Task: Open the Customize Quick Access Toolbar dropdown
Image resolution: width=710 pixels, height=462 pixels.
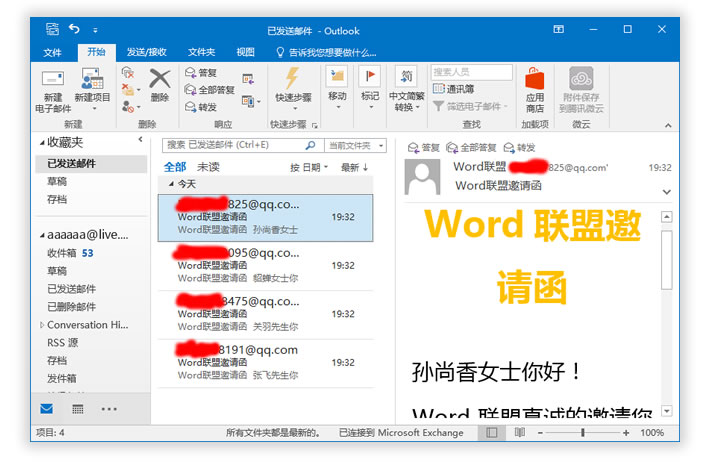Action: 95,30
